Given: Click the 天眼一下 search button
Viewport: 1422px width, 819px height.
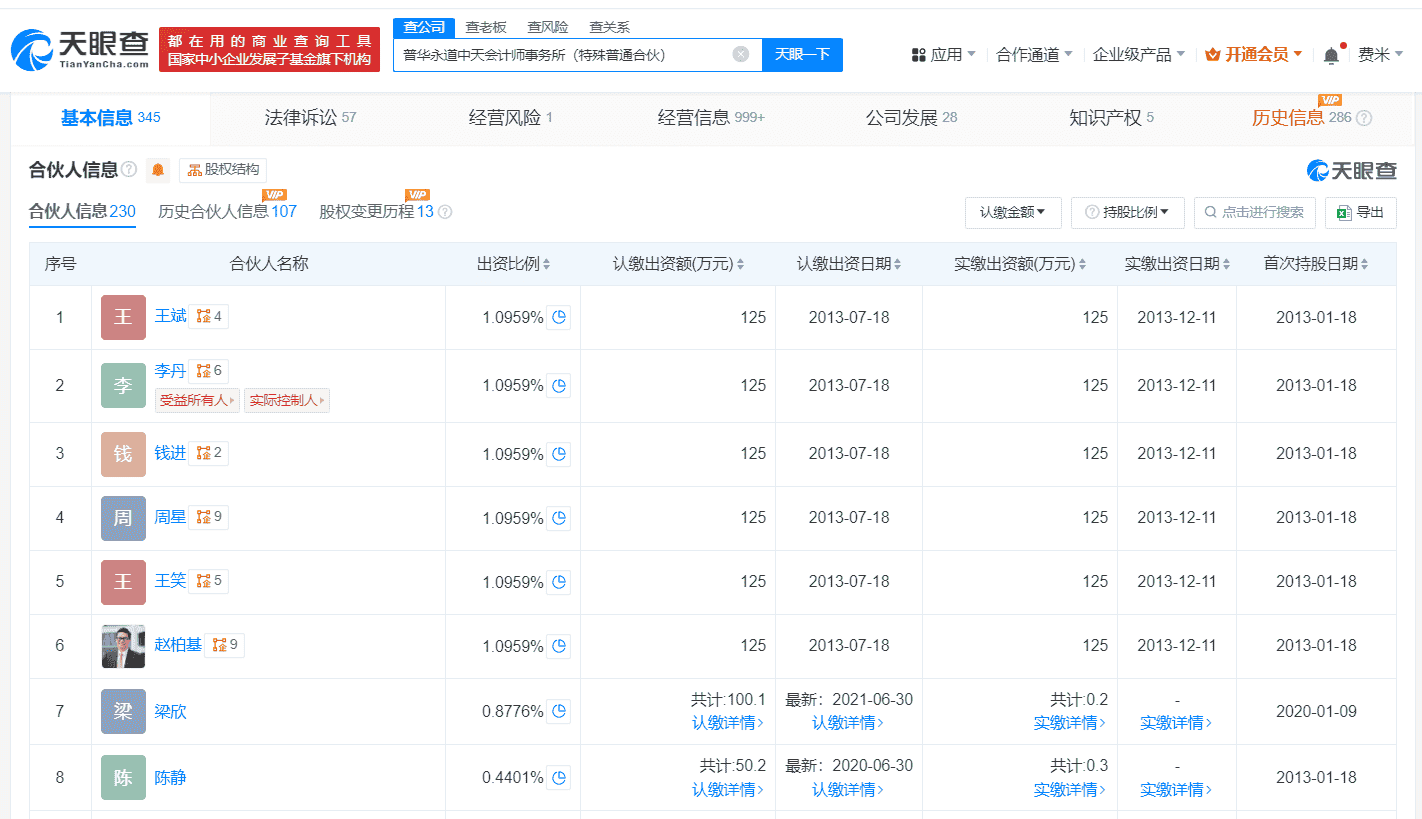Looking at the screenshot, I should point(802,55).
